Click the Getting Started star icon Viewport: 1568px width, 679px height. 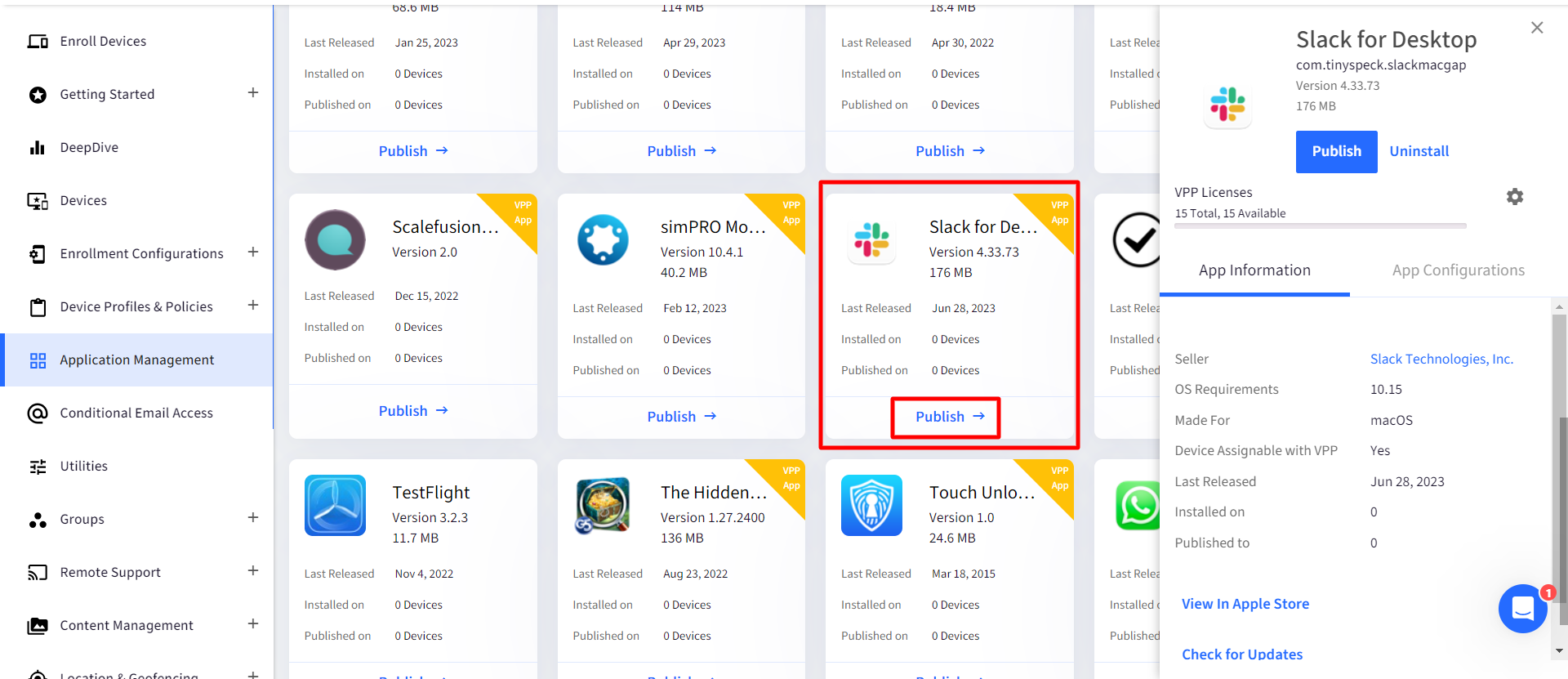[38, 95]
